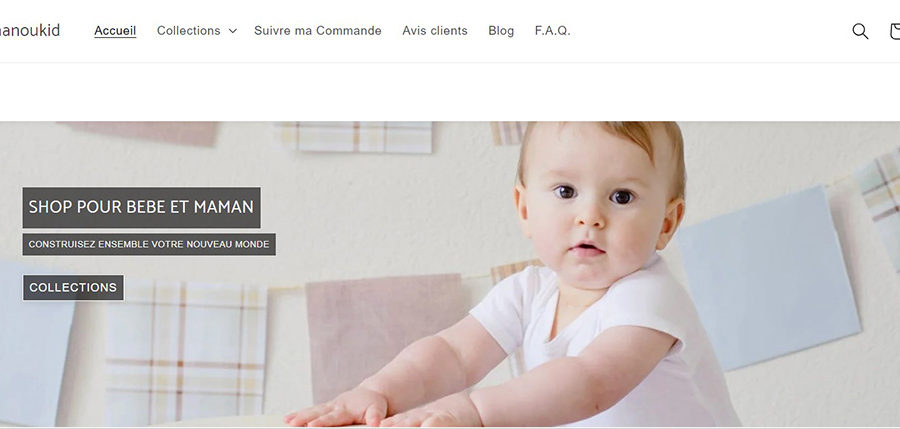Click the large blue paper sheet in the banner

(x=769, y=279)
